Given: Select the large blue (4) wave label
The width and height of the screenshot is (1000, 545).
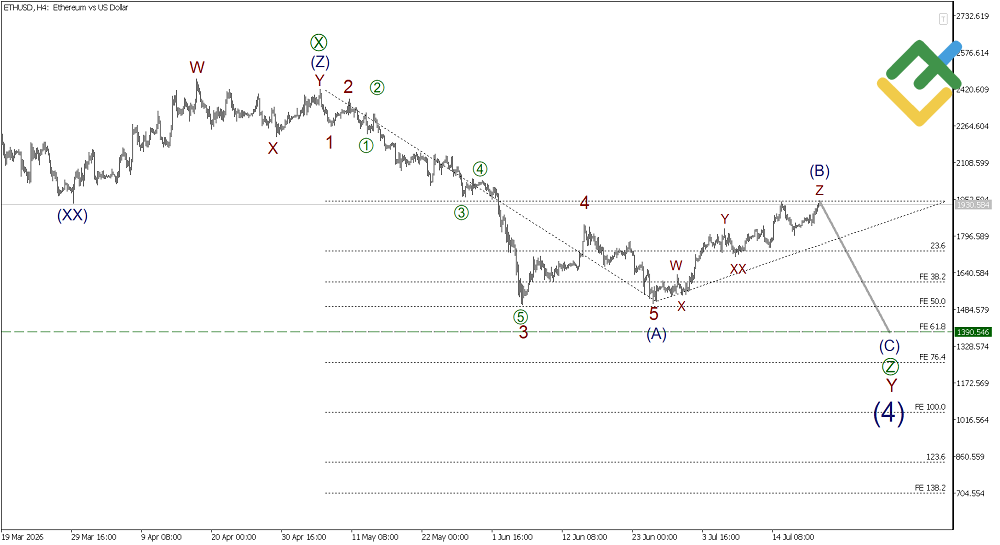Looking at the screenshot, I should point(888,413).
